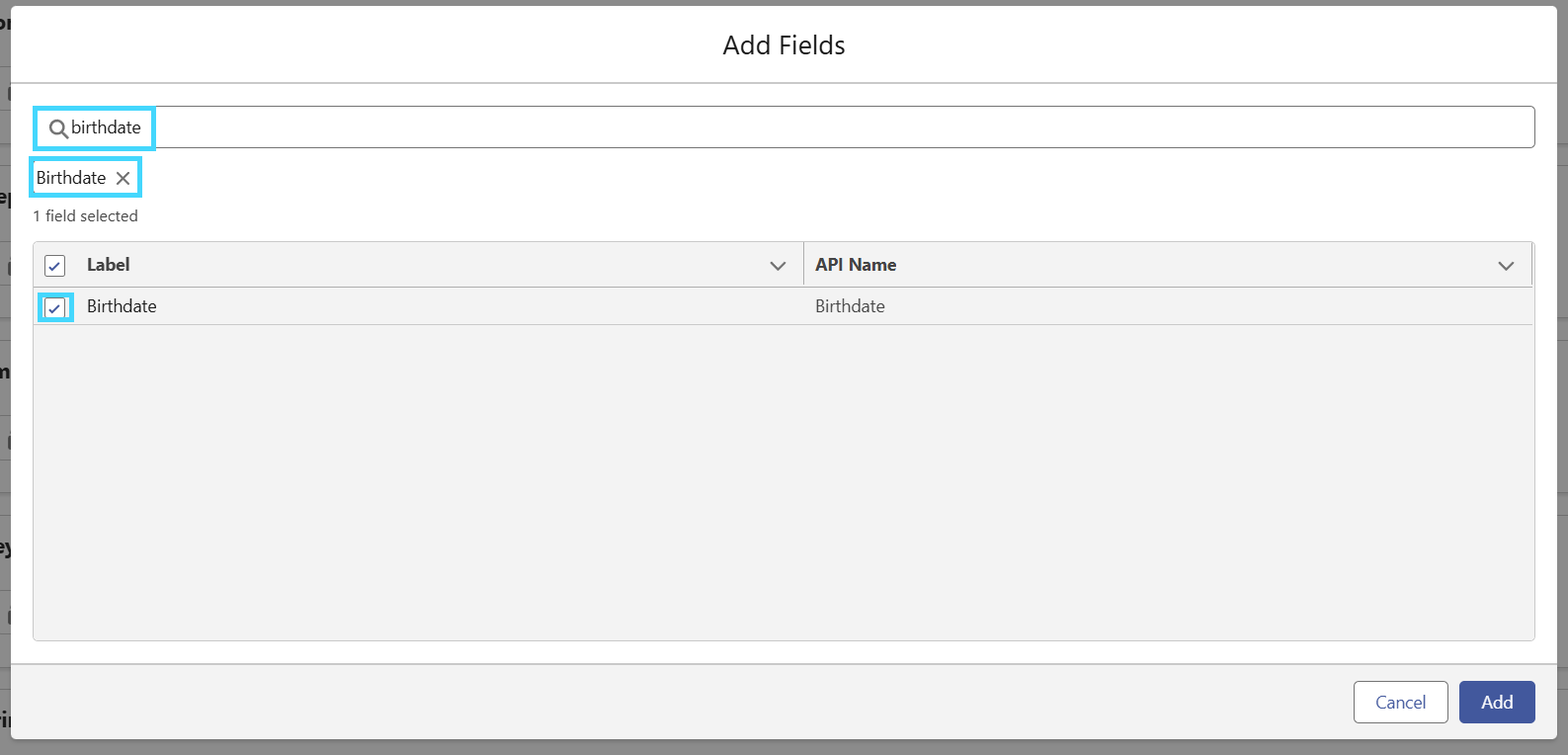1568x755 pixels.
Task: Click the empty footer area left of Cancel
Action: [x=682, y=702]
